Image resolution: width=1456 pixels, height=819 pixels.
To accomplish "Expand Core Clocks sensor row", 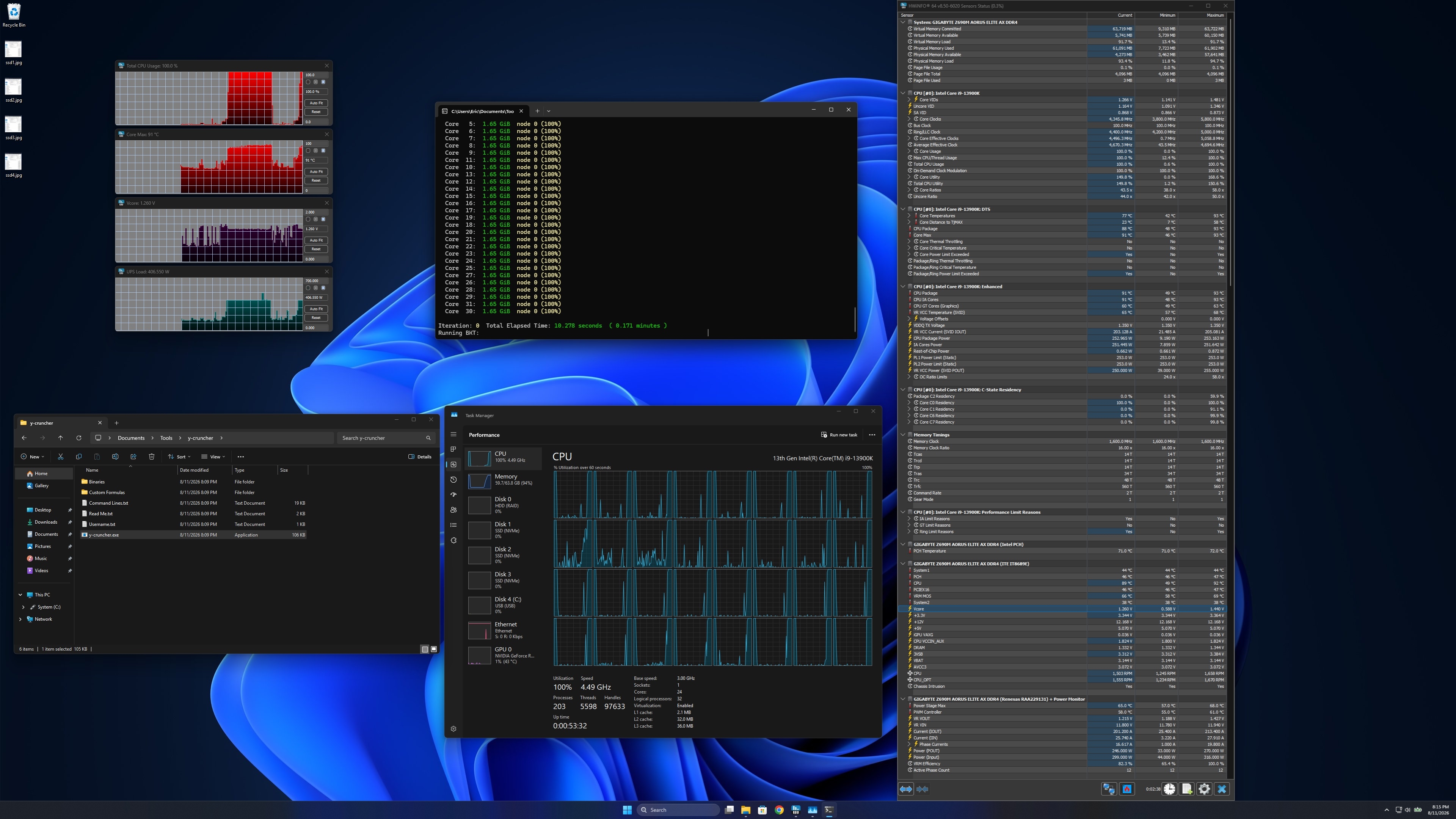I will pos(910,119).
